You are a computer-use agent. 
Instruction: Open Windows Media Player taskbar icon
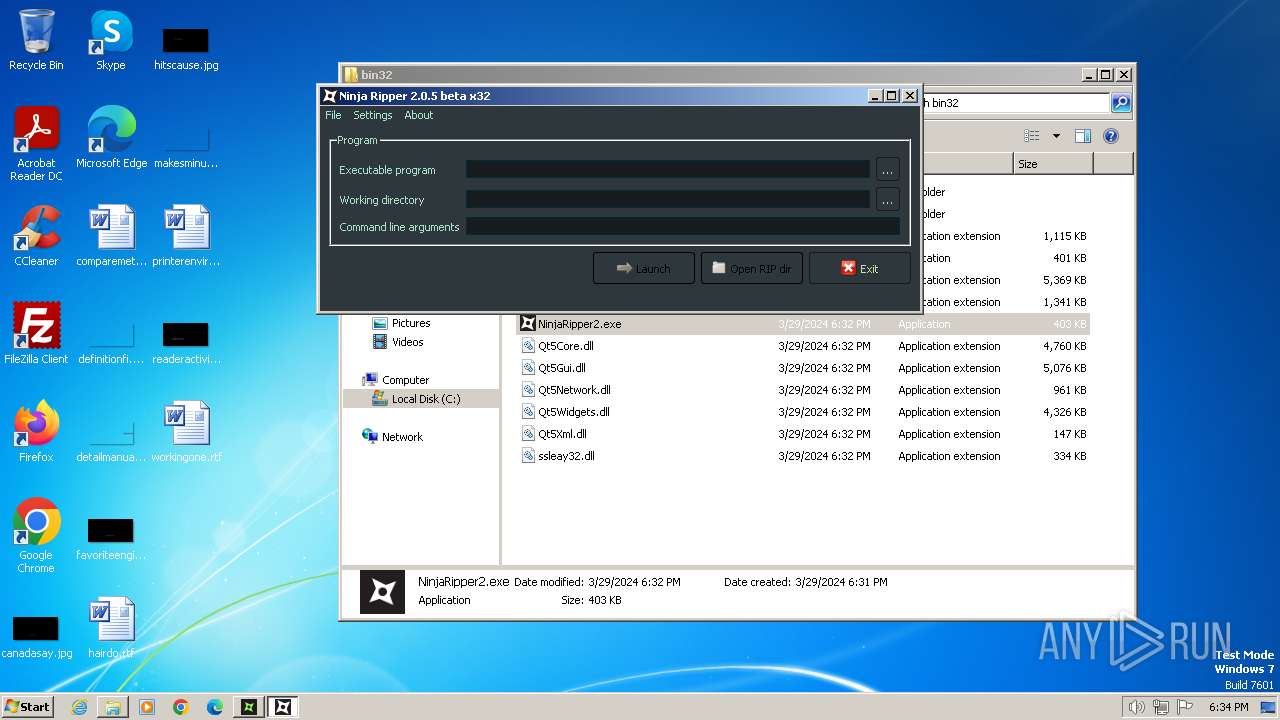tap(147, 707)
